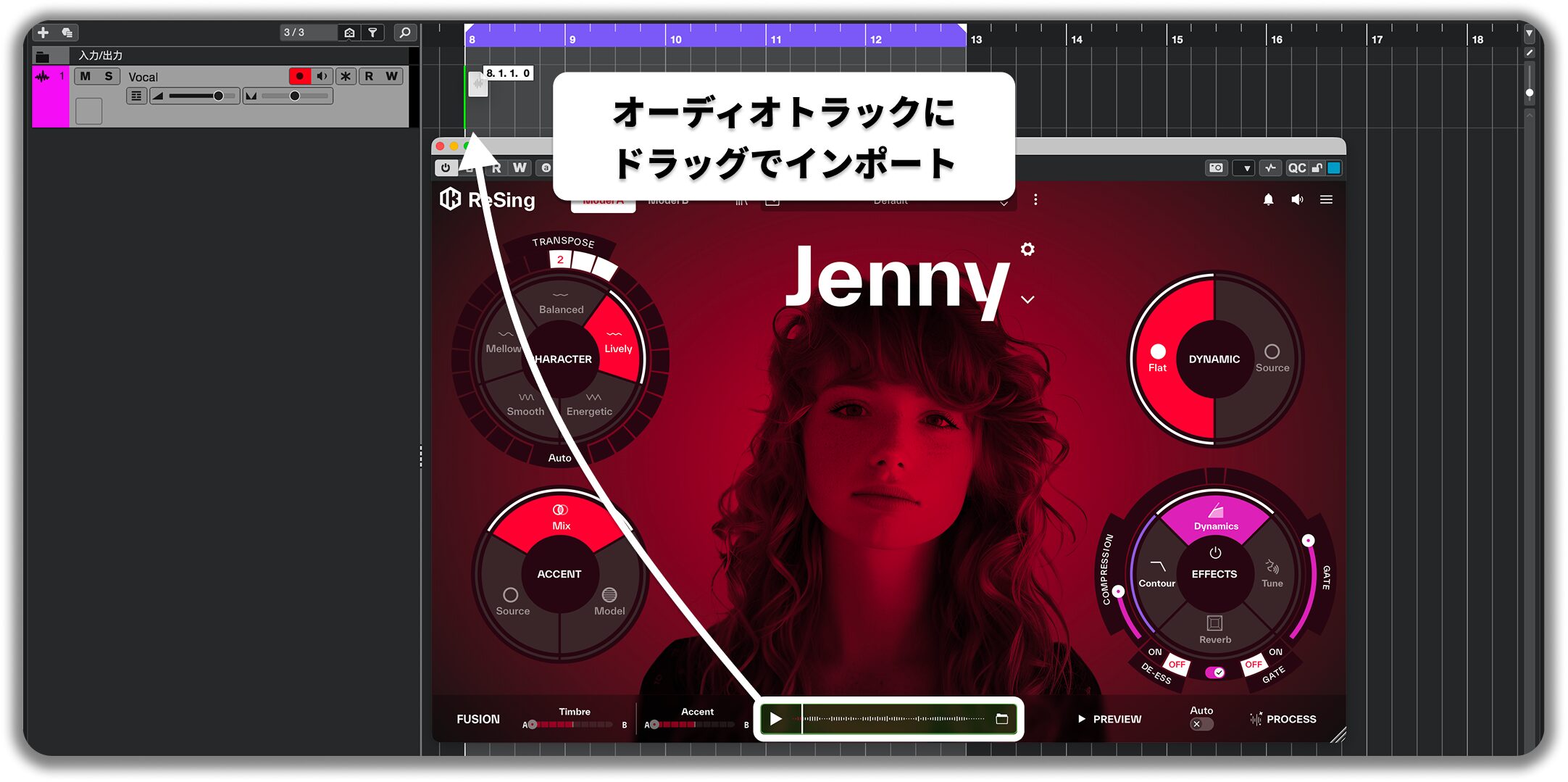
Task: Click the add track plus icon
Action: (x=43, y=33)
